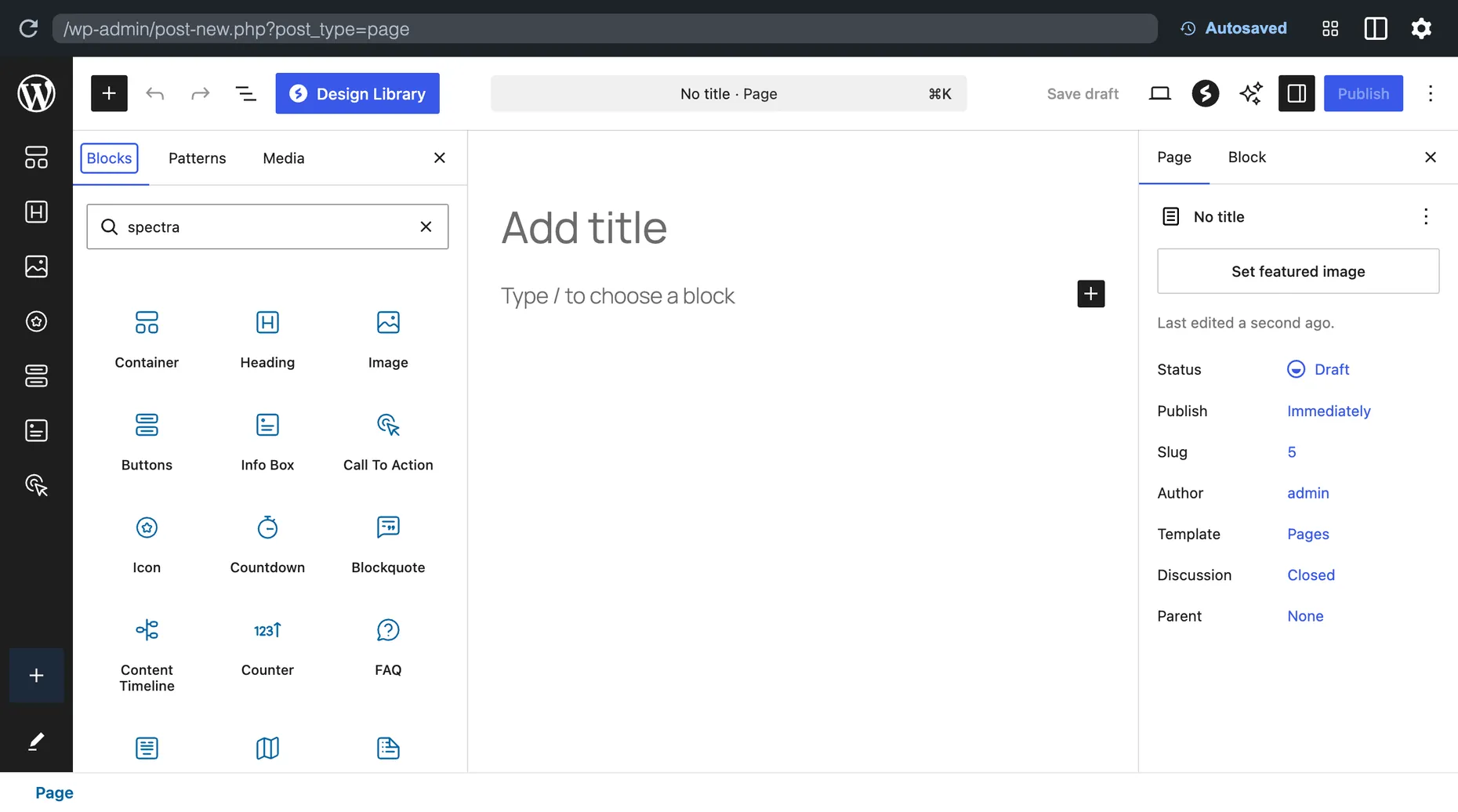This screenshot has width=1458, height=812.
Task: Click left sidebar star Icon block
Action: 36,321
